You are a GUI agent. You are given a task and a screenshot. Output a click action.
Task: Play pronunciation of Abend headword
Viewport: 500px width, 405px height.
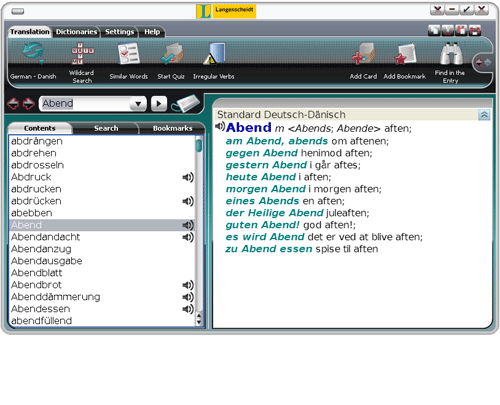click(x=220, y=126)
